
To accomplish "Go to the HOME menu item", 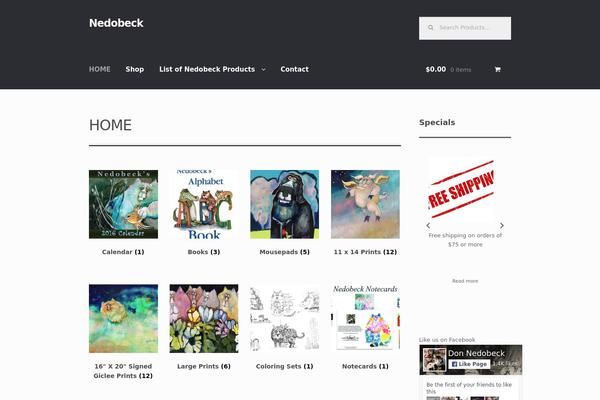I will point(99,69).
